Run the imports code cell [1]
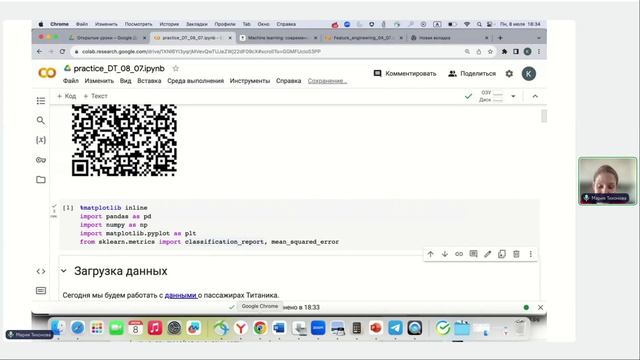This screenshot has width=640, height=360. click(x=68, y=208)
